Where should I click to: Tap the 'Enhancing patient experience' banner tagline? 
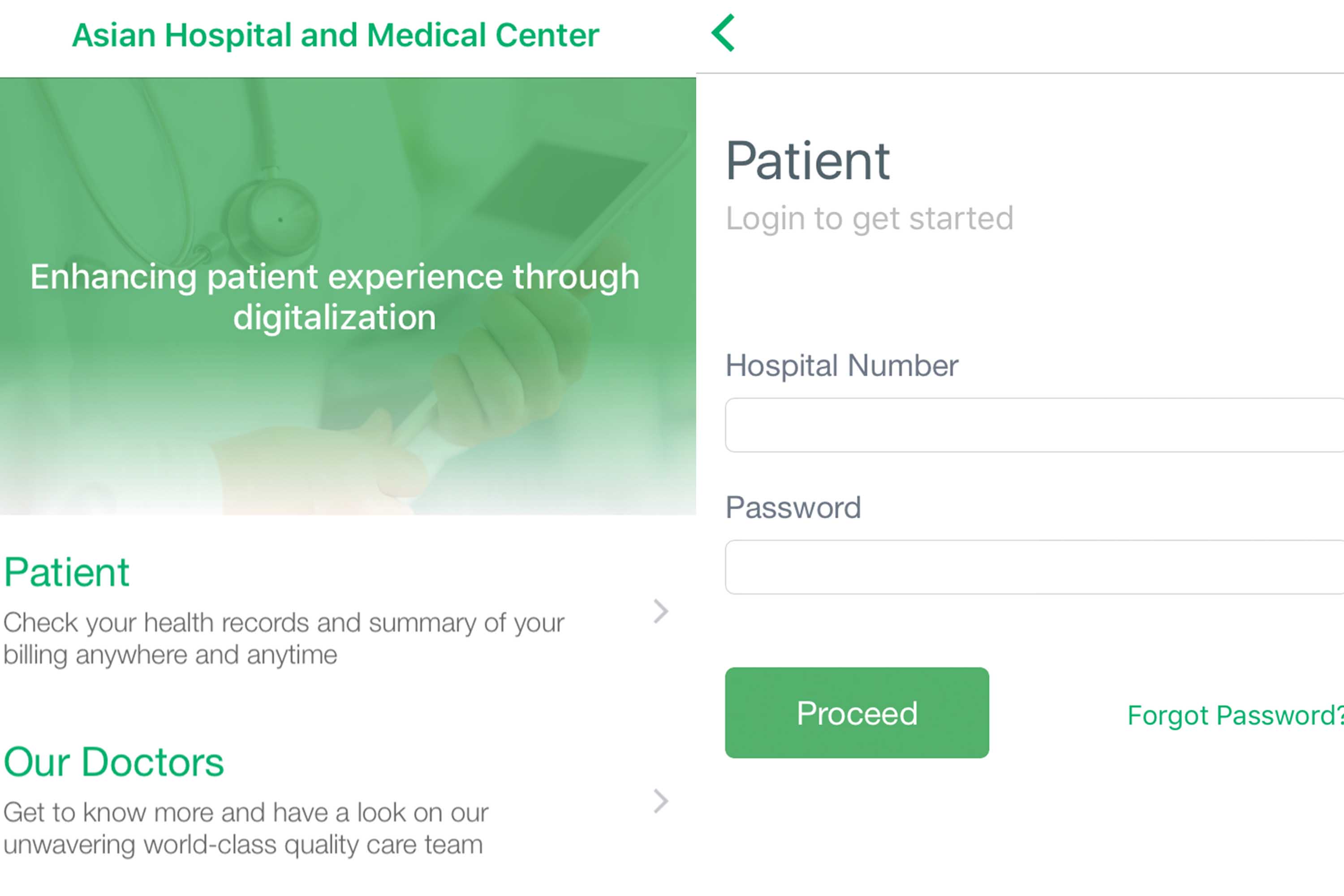pos(335,297)
